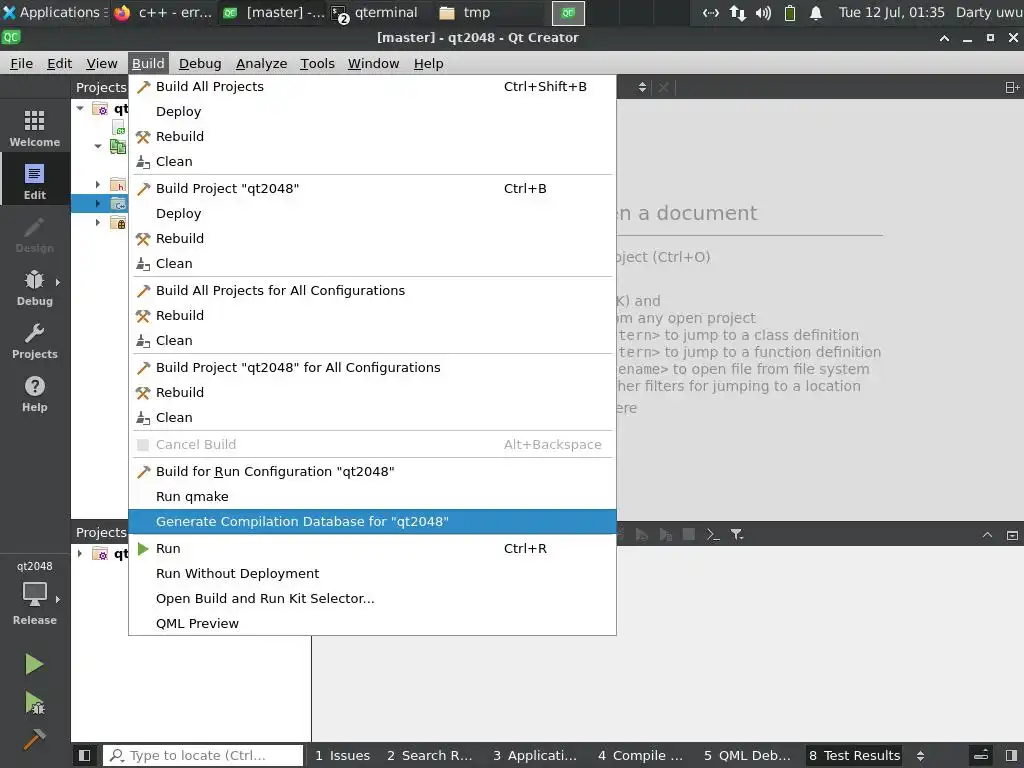The height and width of the screenshot is (768, 1024).
Task: Open the Tools menu
Action: click(317, 63)
